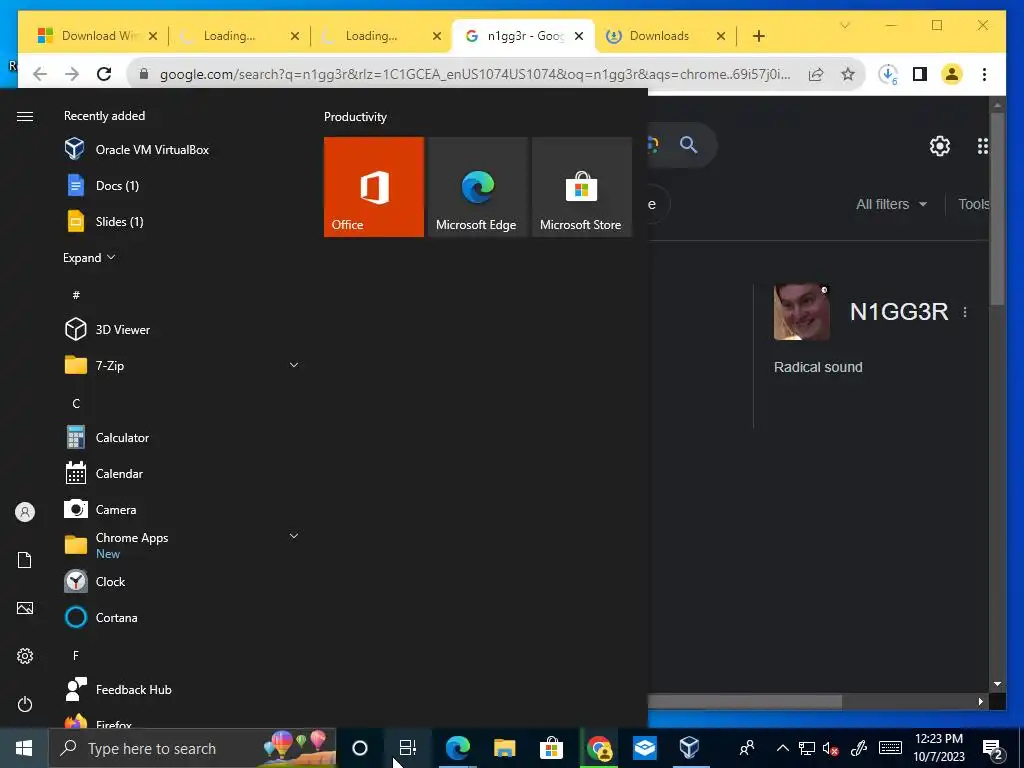Open Microsoft Edge from the taskbar
Image resolution: width=1024 pixels, height=768 pixels.
coord(458,748)
